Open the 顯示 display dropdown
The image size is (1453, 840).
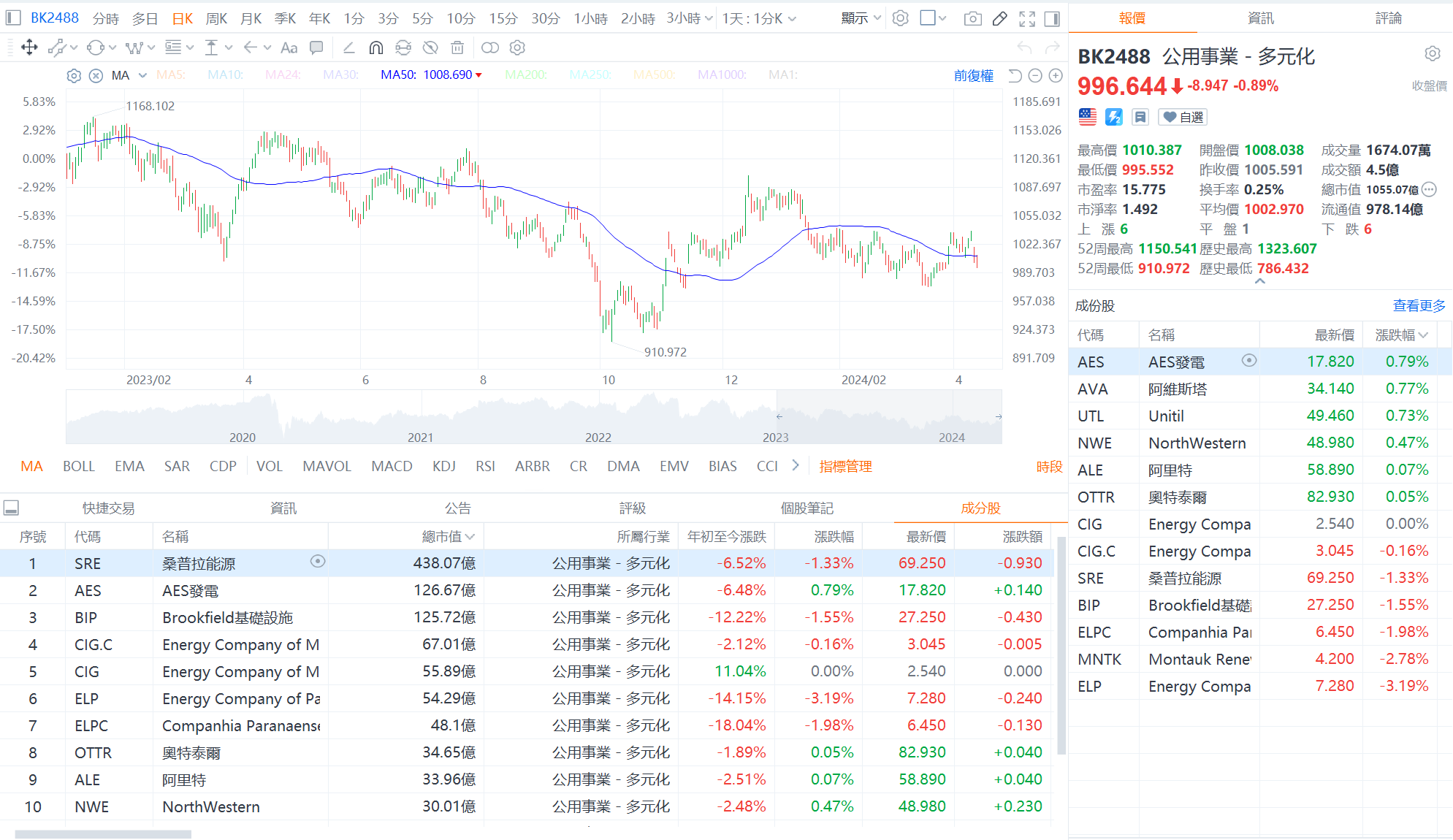tap(861, 19)
